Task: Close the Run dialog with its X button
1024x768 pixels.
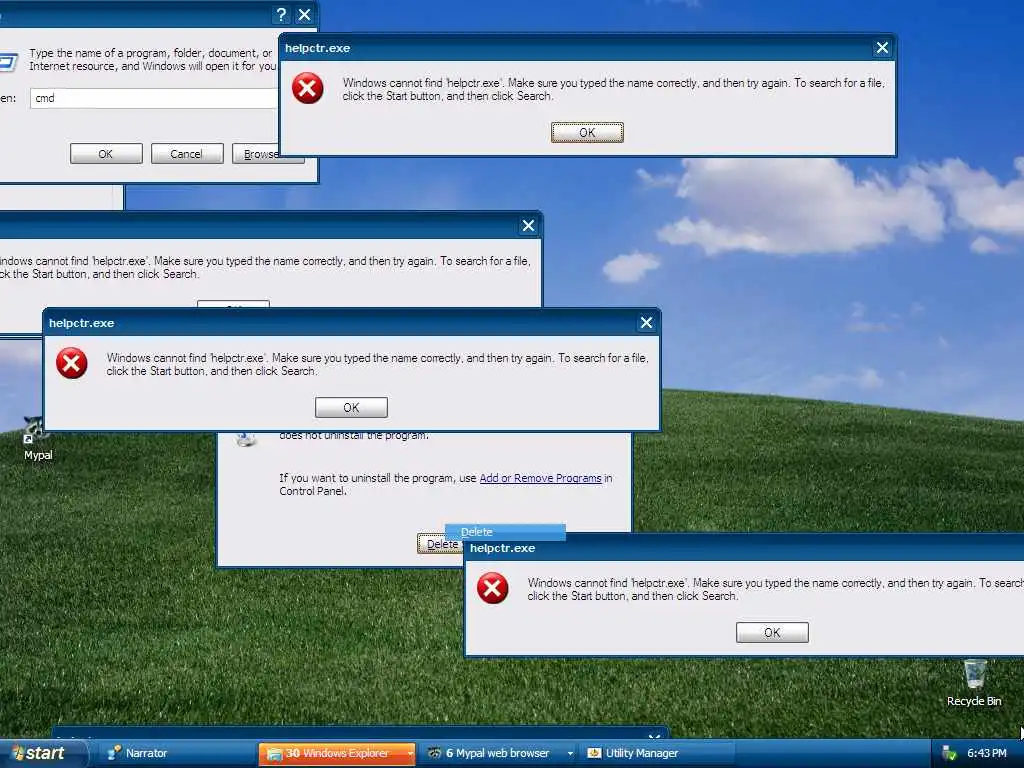Action: coord(304,14)
